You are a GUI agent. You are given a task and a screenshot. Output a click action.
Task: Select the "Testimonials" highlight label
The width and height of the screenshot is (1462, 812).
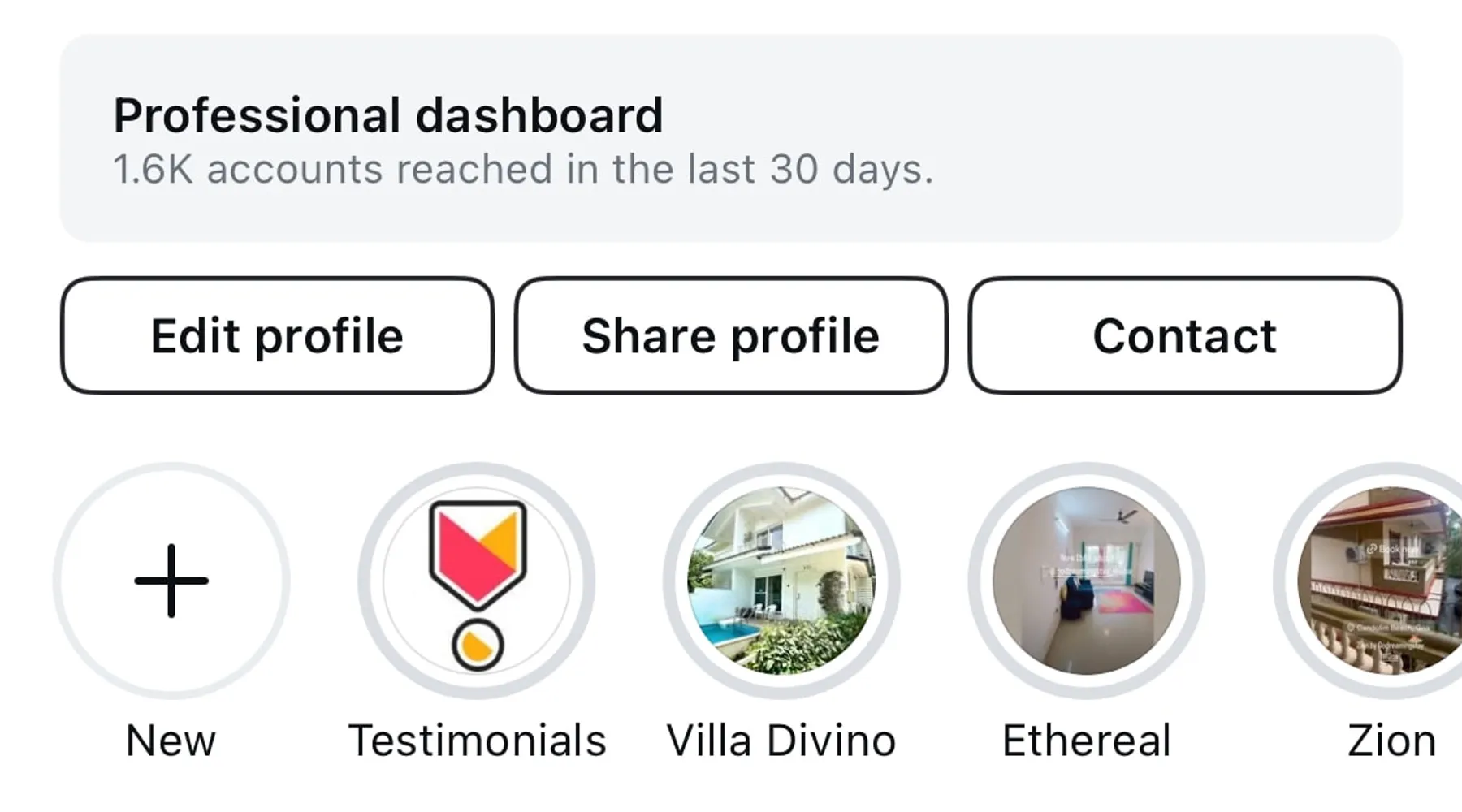click(x=478, y=741)
